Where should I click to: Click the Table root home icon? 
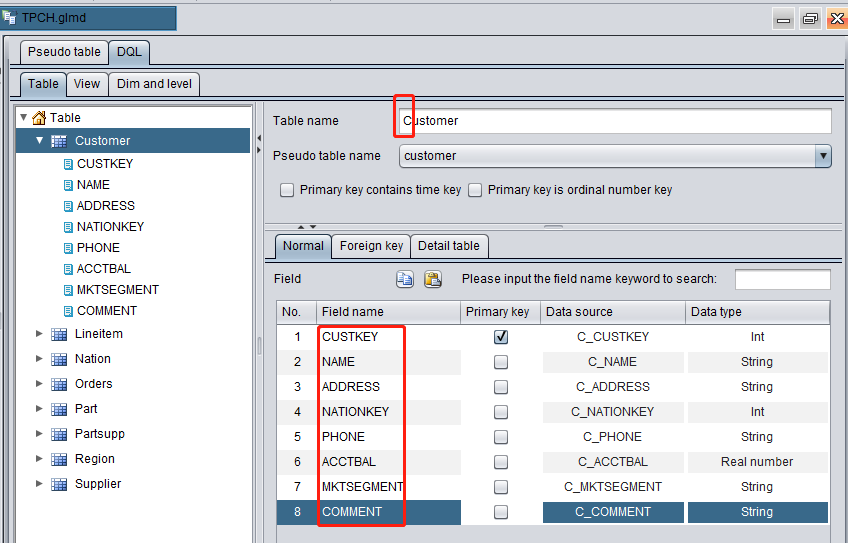pos(39,118)
